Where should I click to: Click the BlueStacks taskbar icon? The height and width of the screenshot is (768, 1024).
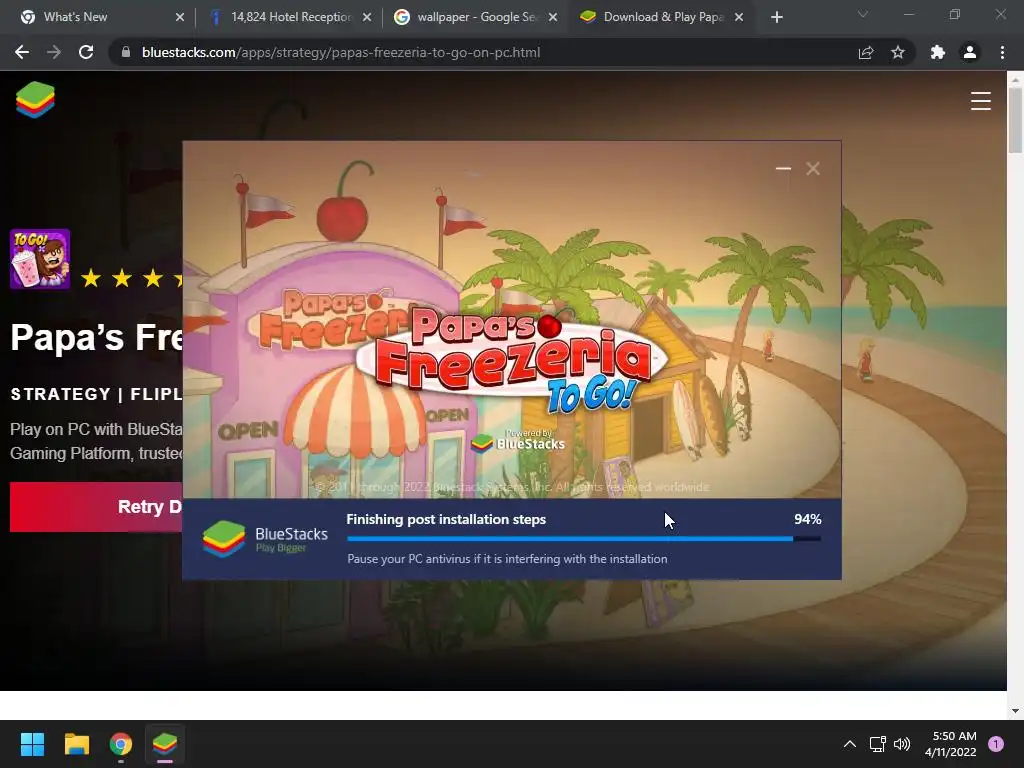[165, 744]
